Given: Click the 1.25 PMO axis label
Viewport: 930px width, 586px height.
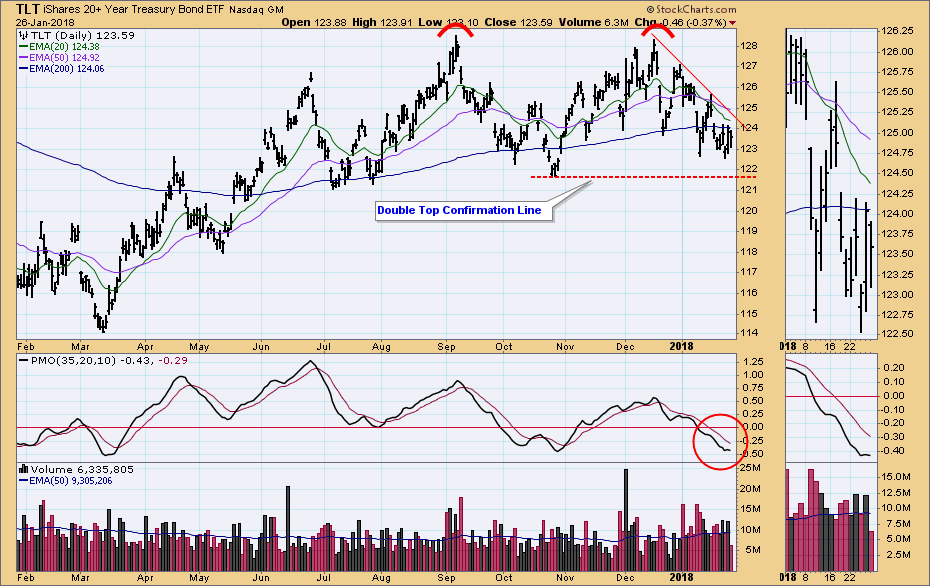Looking at the screenshot, I should pos(753,361).
